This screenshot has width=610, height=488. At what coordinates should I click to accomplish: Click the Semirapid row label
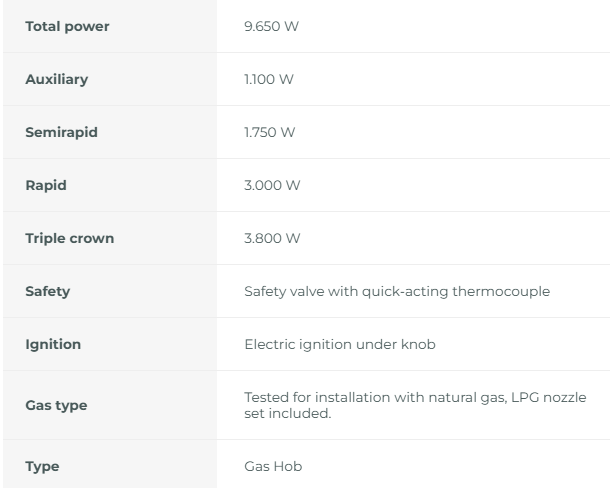(x=61, y=132)
